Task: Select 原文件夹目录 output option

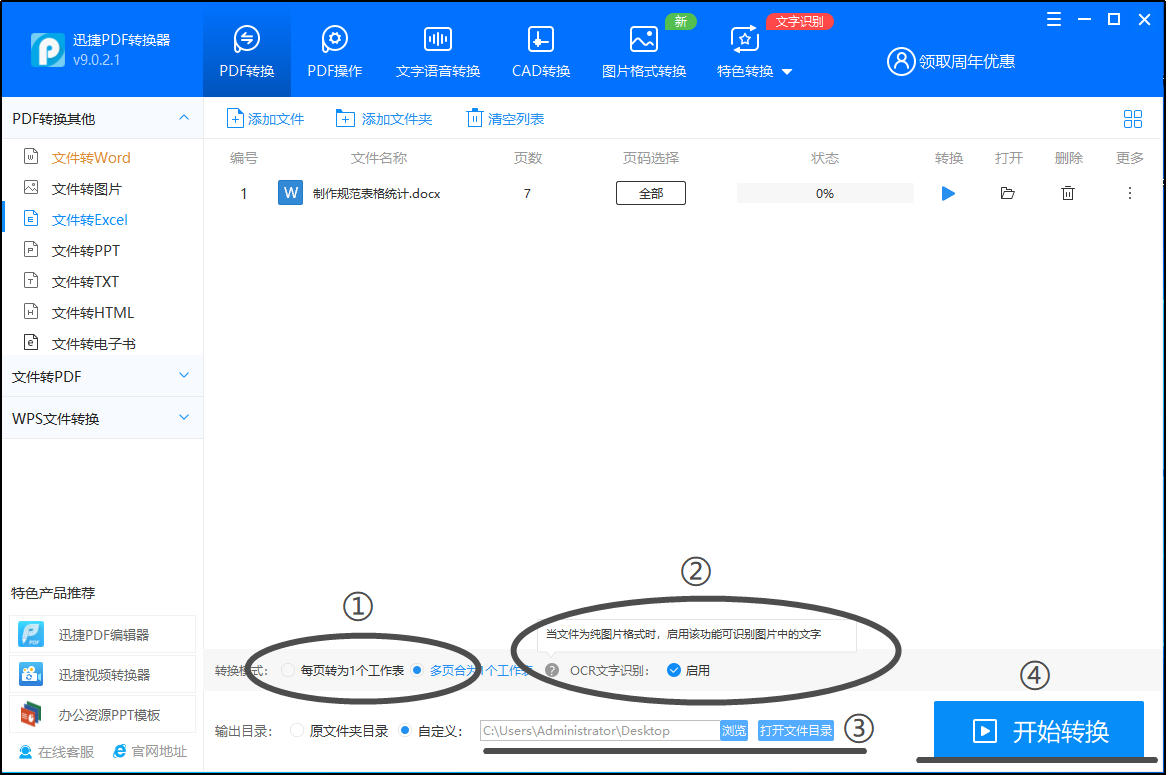Action: coord(297,730)
